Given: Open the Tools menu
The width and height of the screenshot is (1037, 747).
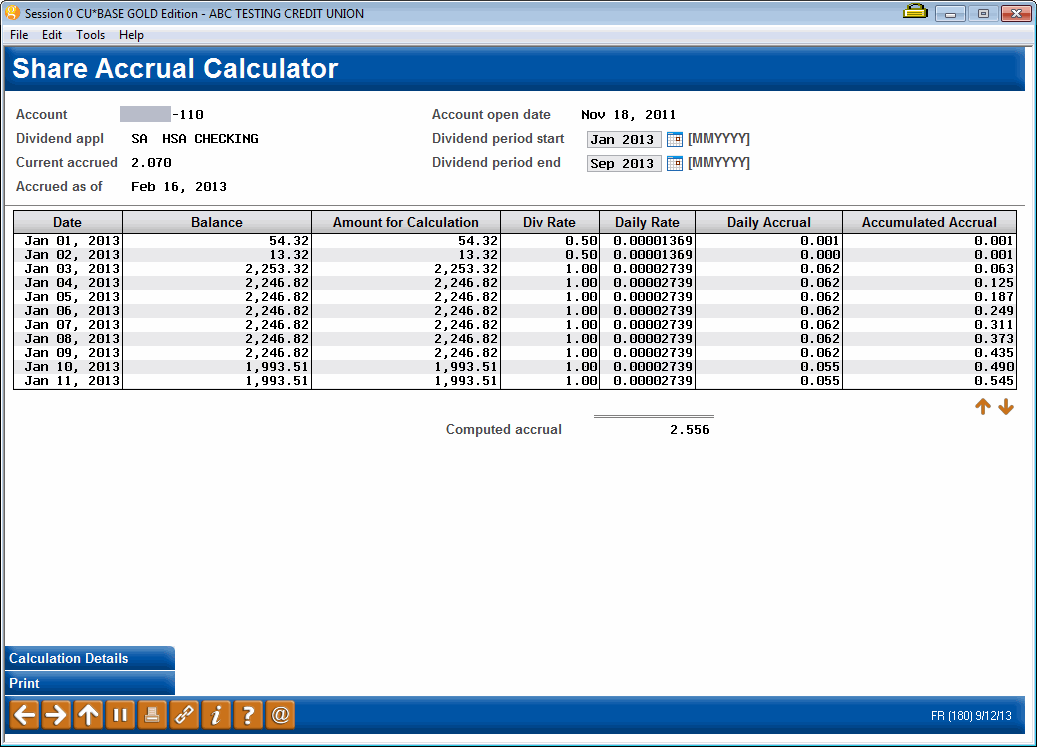Looking at the screenshot, I should pos(90,34).
